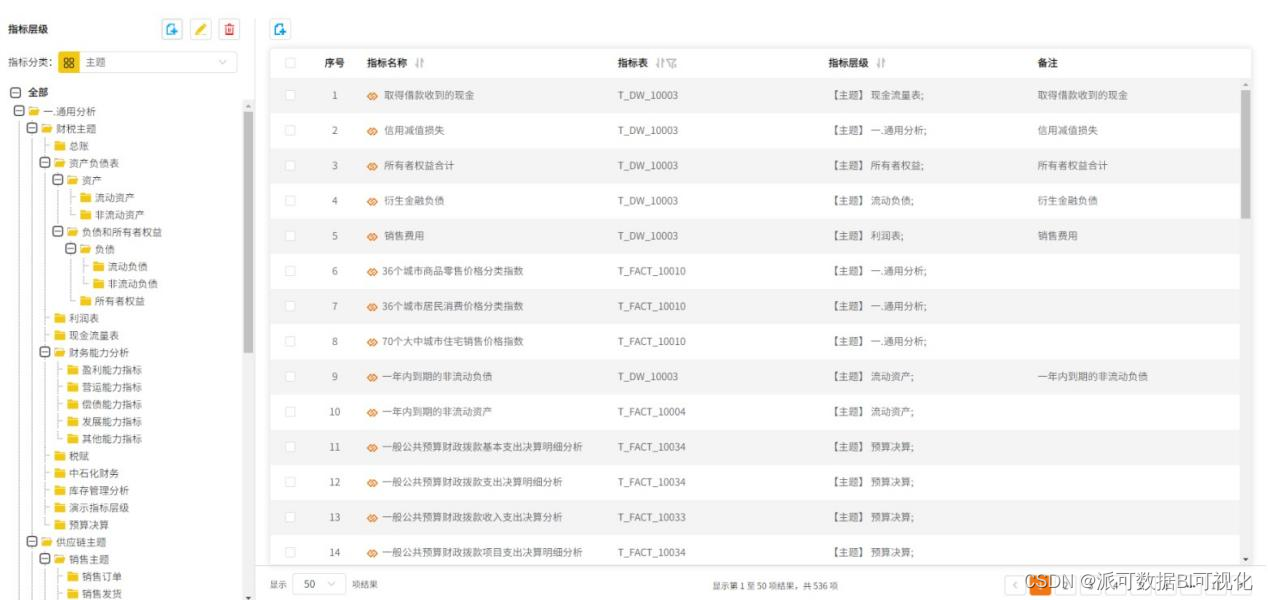Viewport: 1268px width, 600px height.
Task: Click the sort icon beside 指标名称 header
Action: pyautogui.click(x=420, y=63)
